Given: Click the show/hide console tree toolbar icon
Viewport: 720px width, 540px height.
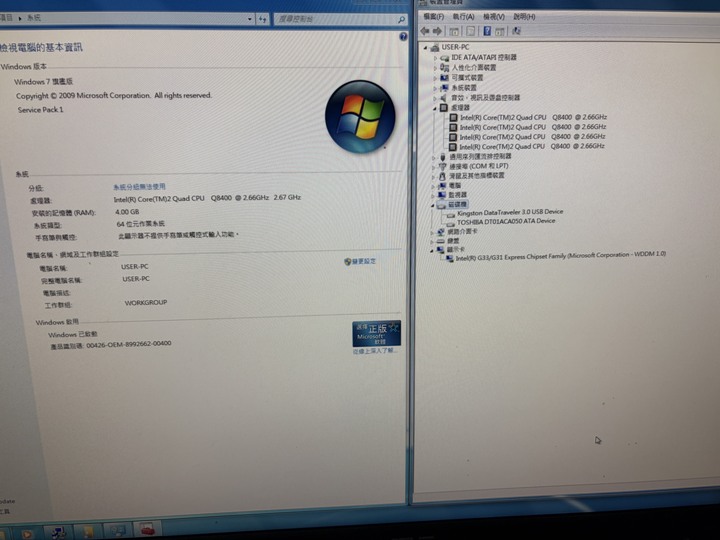Looking at the screenshot, I should [x=454, y=31].
